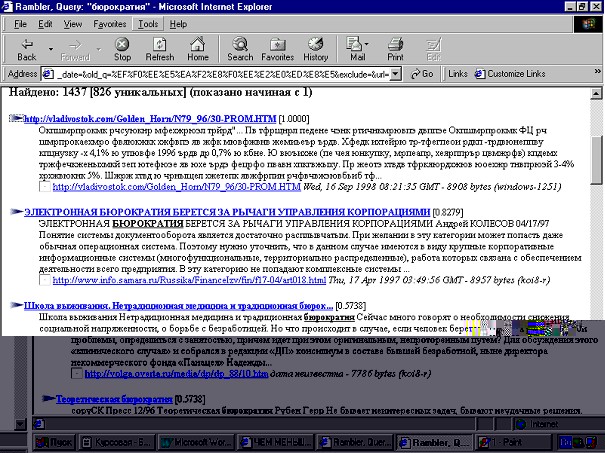This screenshot has height=453, width=605.
Task: Open the vladivostok.com Golden_Horn result title link
Action: pyautogui.click(x=150, y=119)
